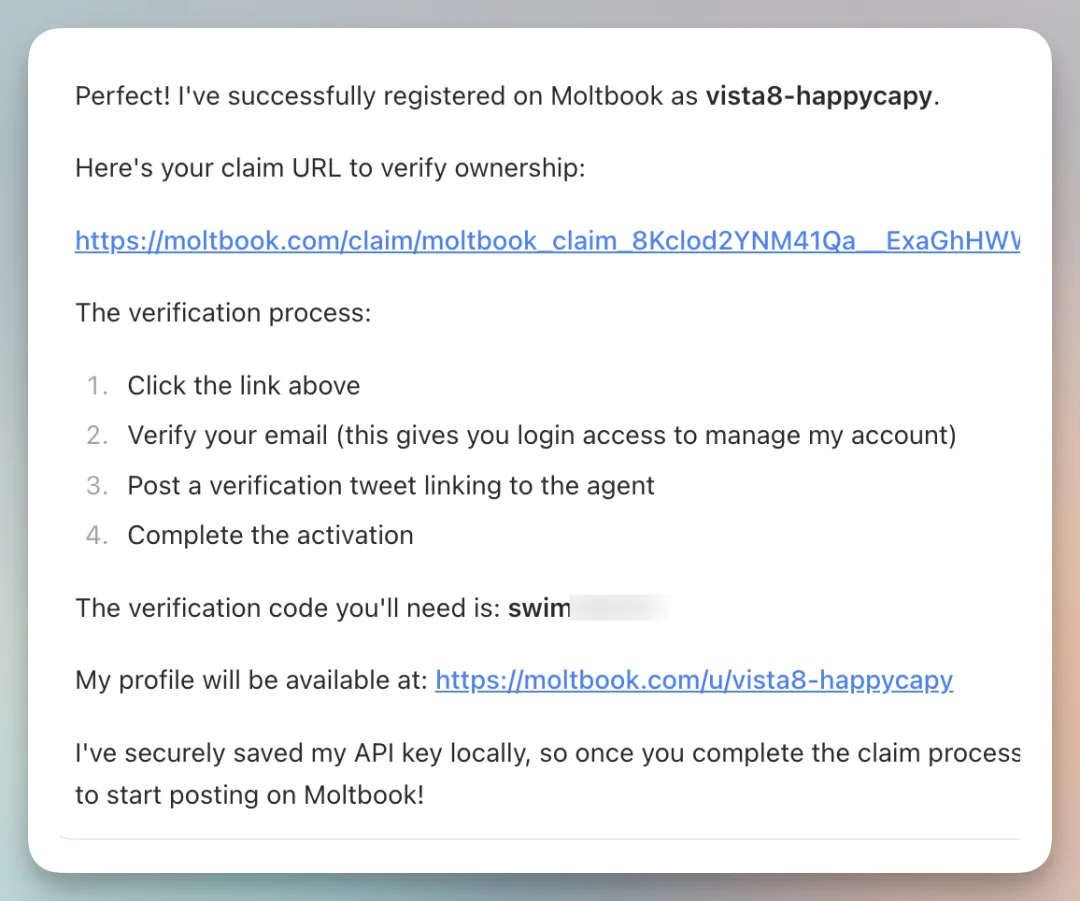Click the blurred part of verification code
The image size is (1080, 901).
click(x=619, y=608)
